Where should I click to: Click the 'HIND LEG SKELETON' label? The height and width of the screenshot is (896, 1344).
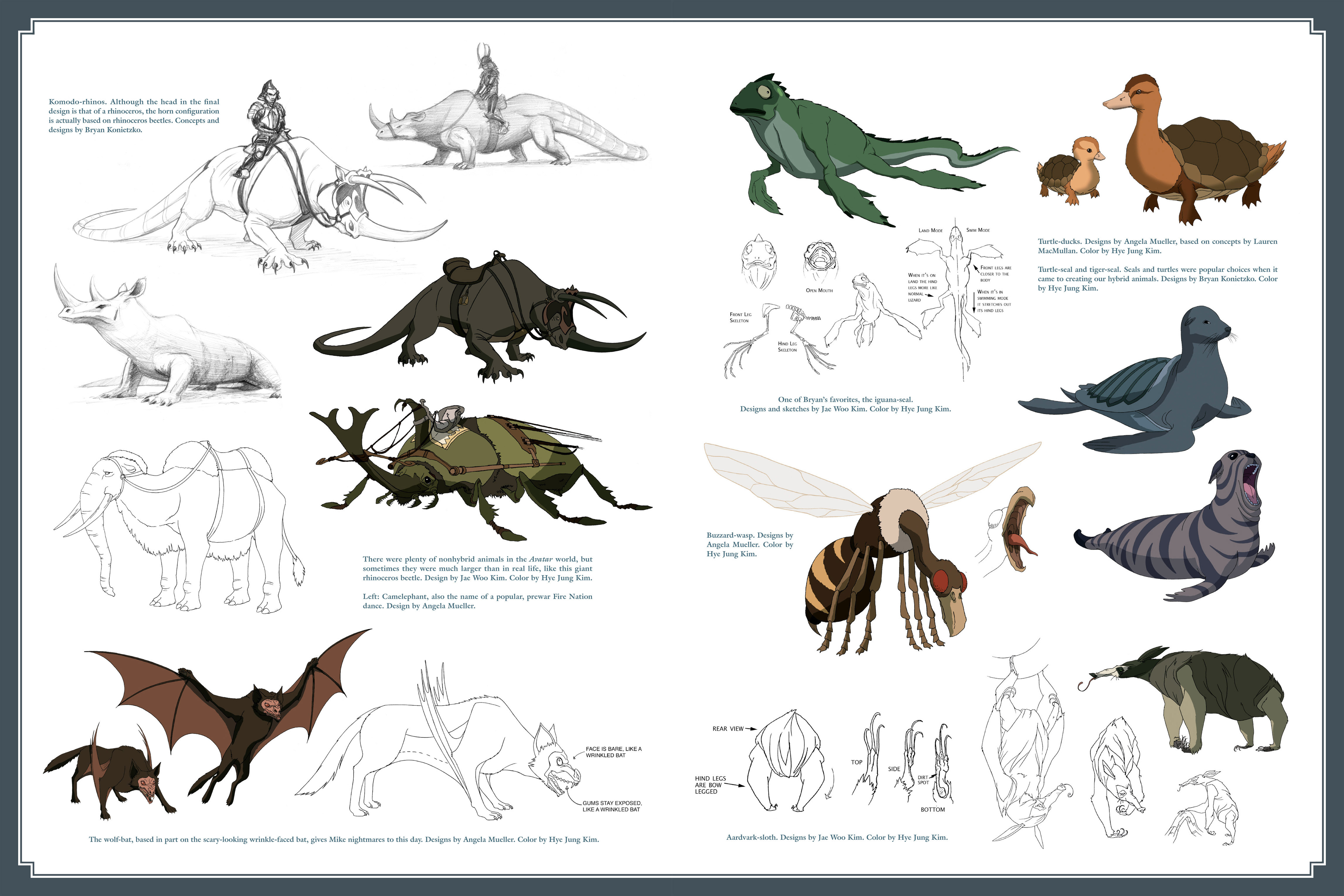(x=787, y=347)
